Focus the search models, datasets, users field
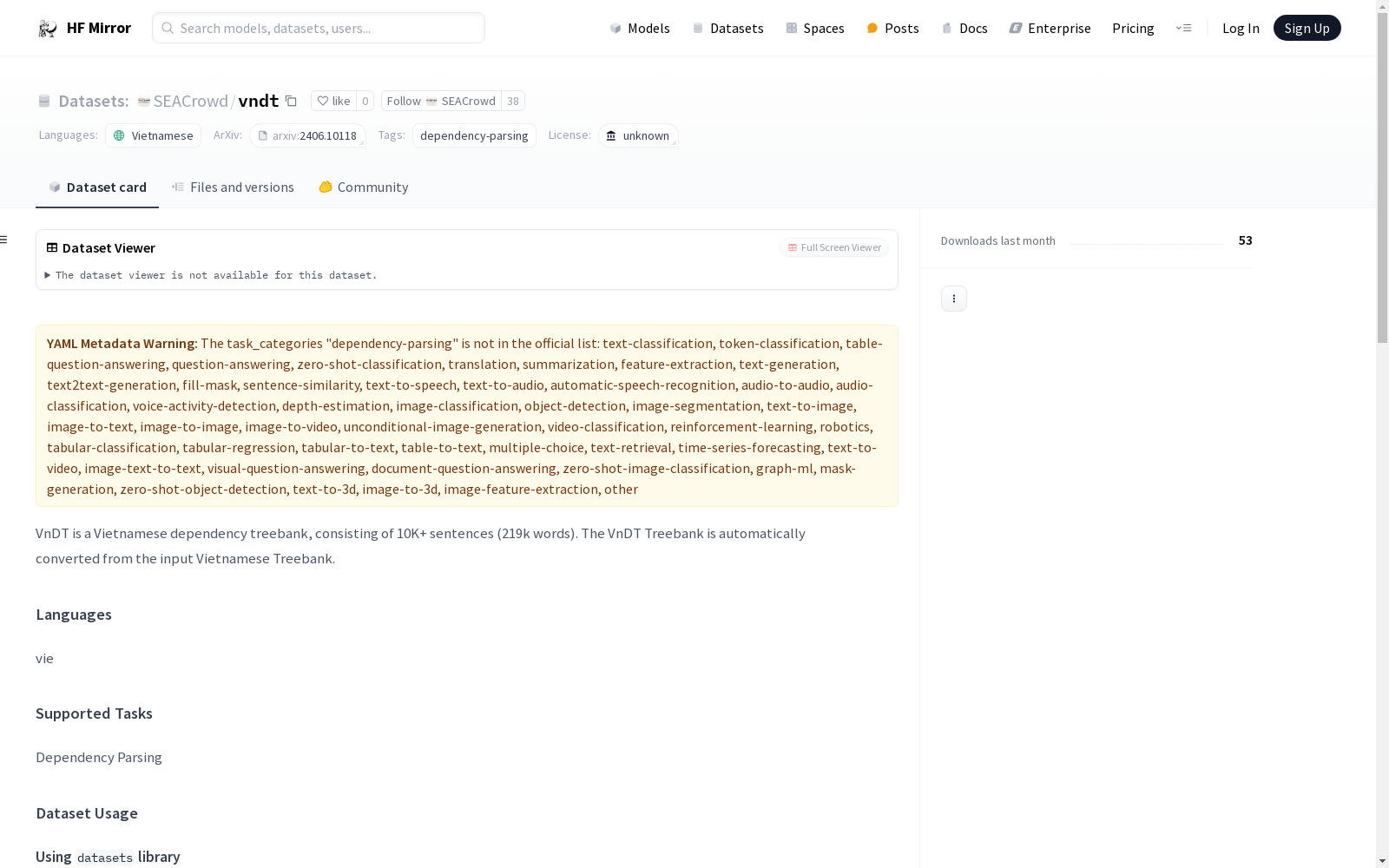The width and height of the screenshot is (1389, 868). click(319, 28)
